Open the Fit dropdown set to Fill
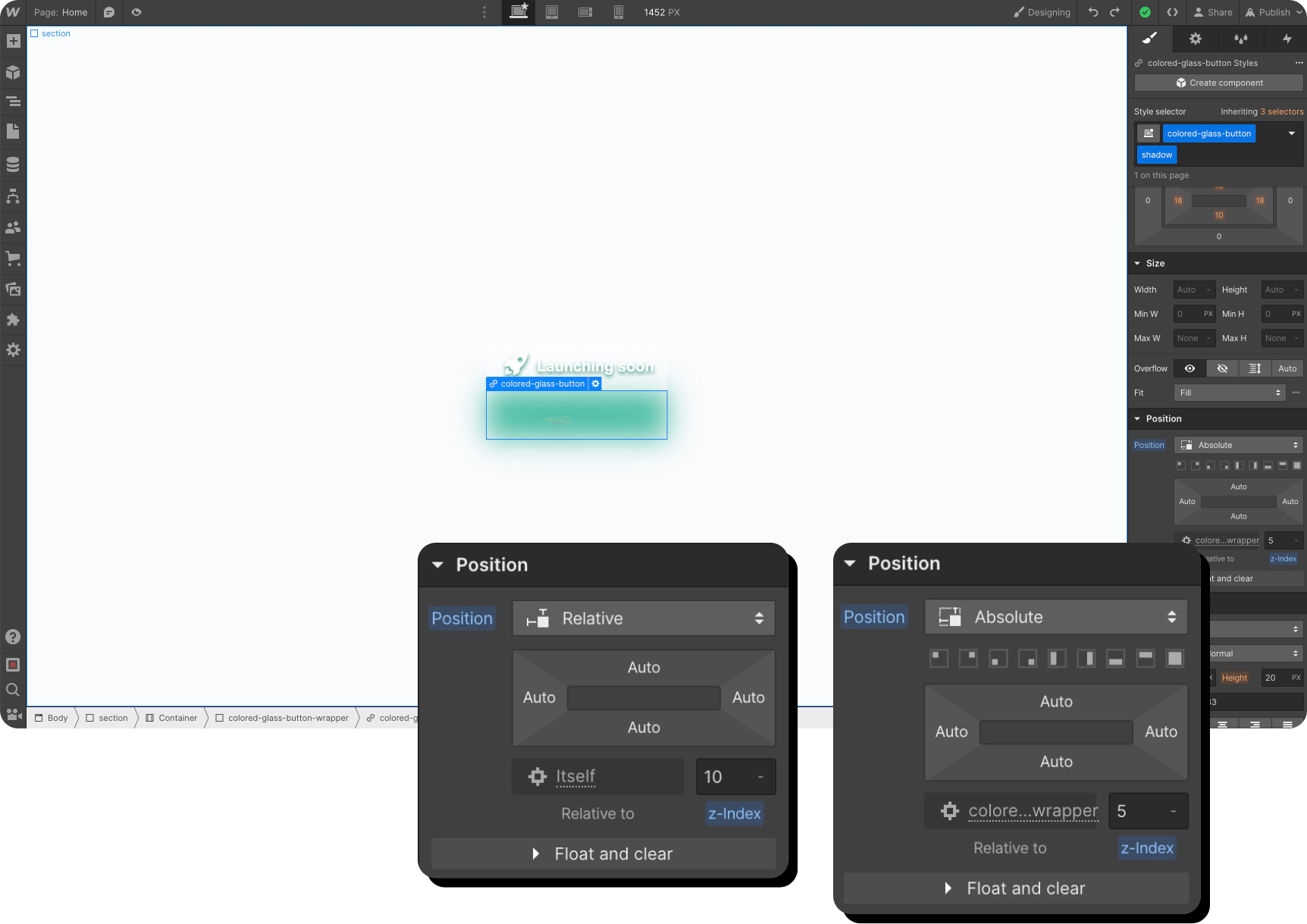The width and height of the screenshot is (1307, 924). 1229,393
